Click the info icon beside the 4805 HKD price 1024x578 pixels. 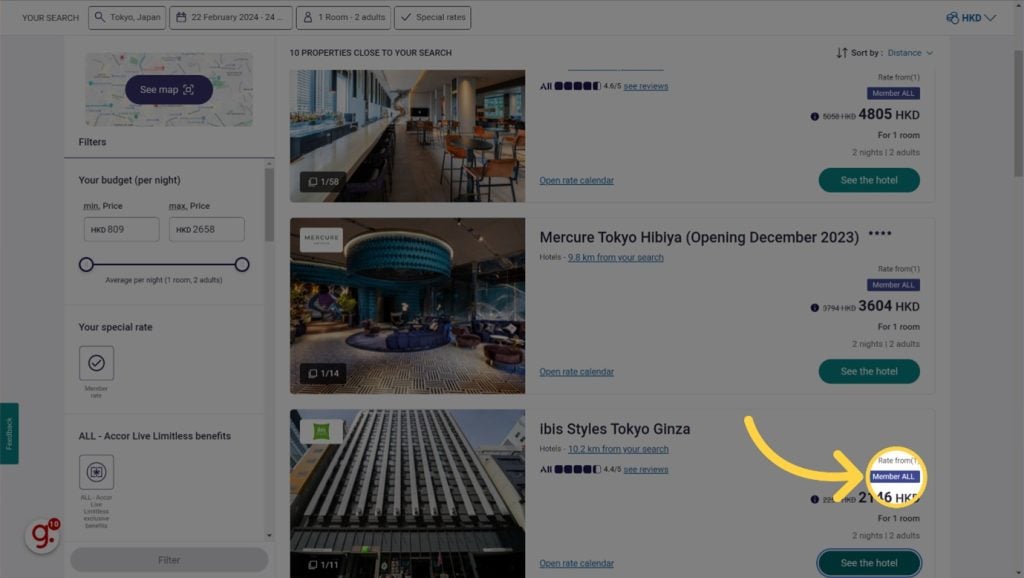[x=814, y=116]
